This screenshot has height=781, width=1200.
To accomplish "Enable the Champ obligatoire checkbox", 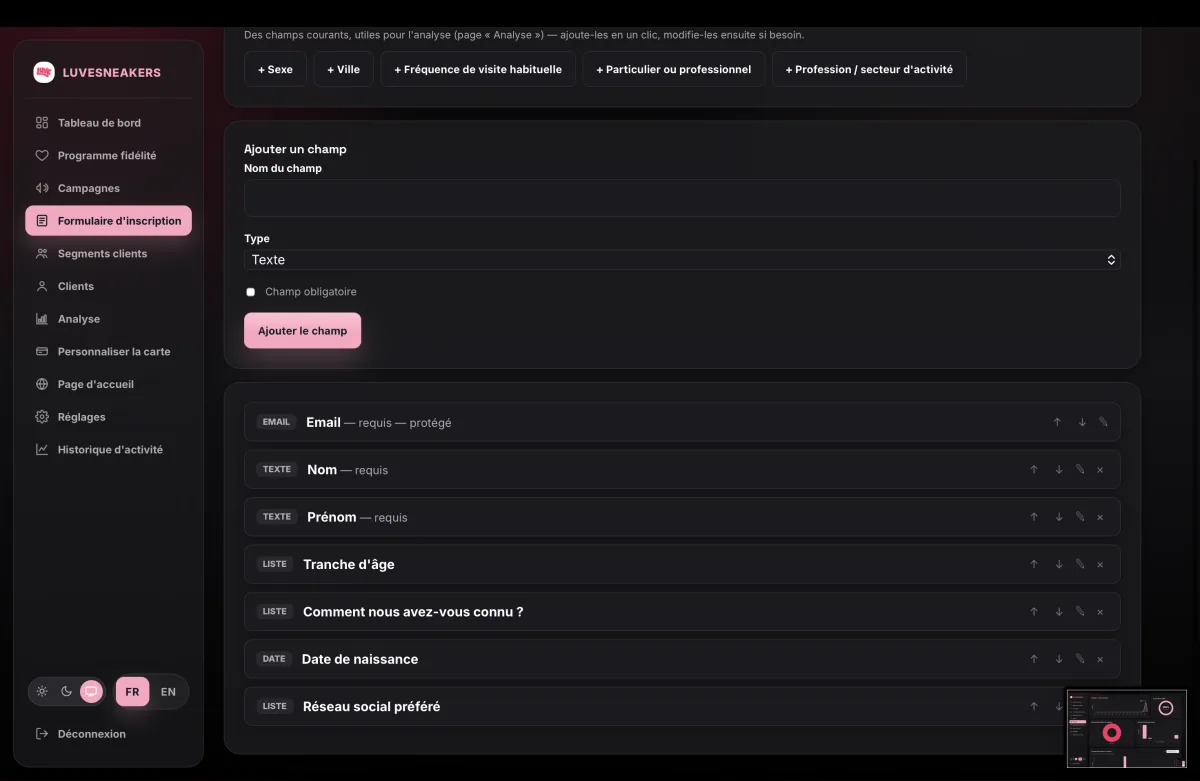I will [x=251, y=292].
